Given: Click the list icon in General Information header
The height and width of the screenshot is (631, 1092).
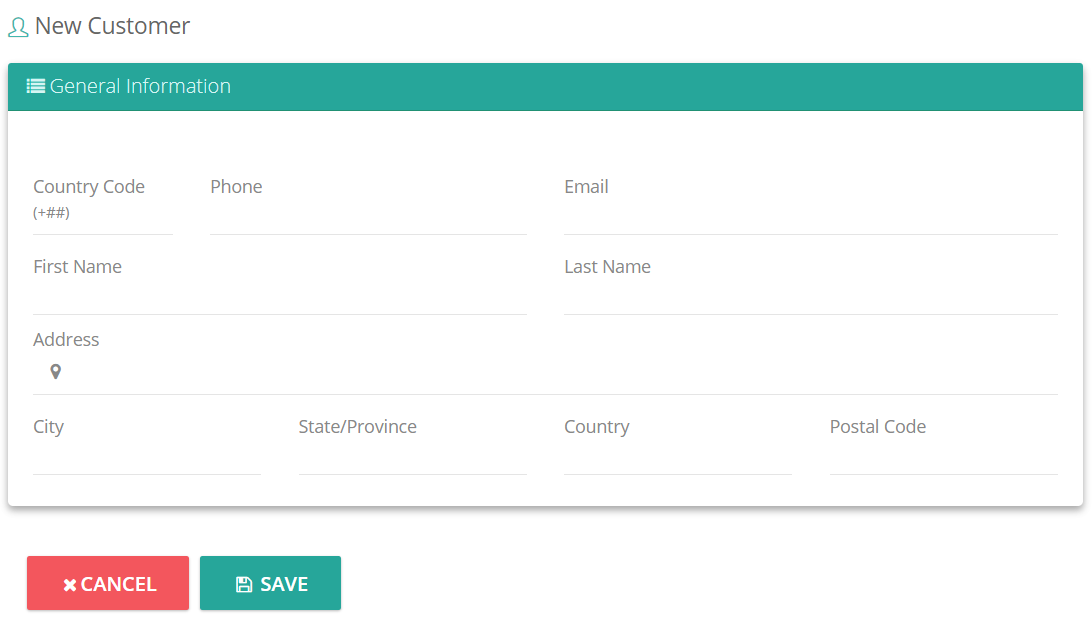Looking at the screenshot, I should coord(36,86).
